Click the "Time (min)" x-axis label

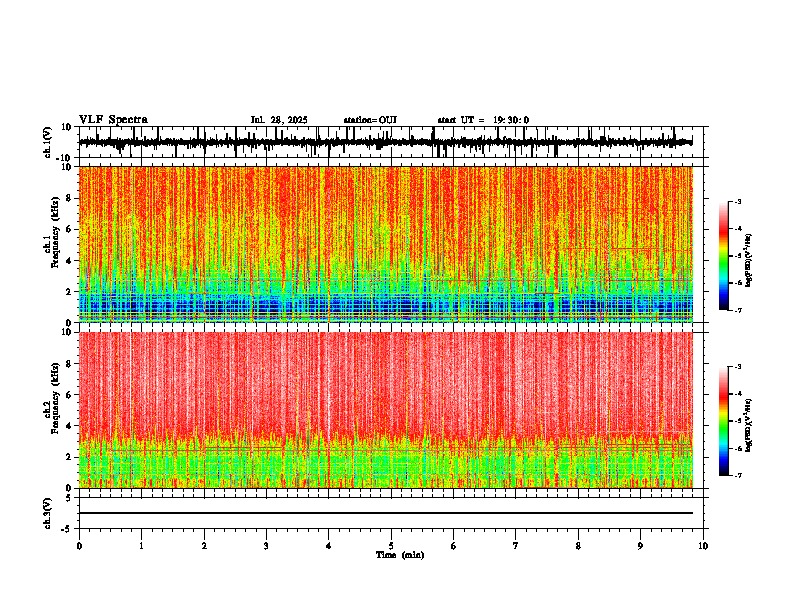point(400,555)
